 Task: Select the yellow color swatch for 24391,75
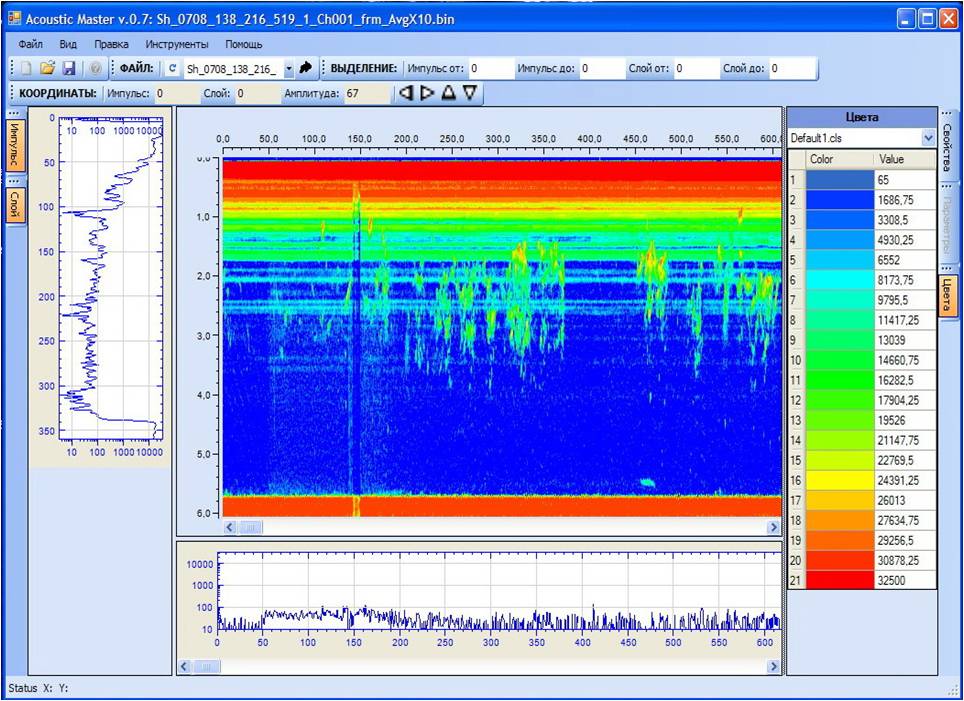coord(839,480)
